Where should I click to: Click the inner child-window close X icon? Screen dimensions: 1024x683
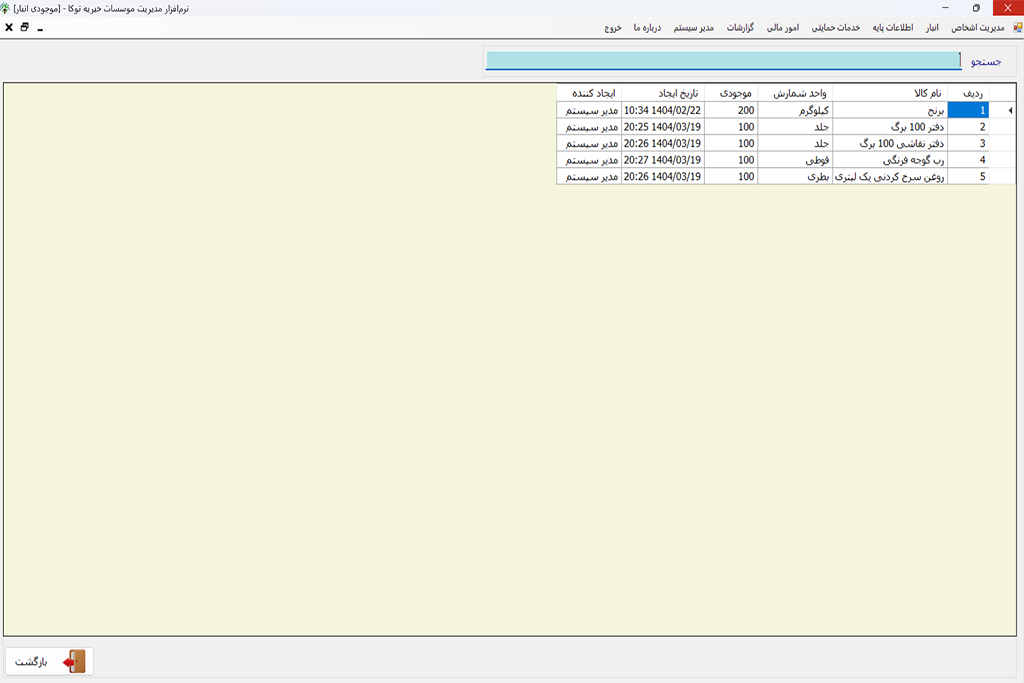pyautogui.click(x=9, y=28)
